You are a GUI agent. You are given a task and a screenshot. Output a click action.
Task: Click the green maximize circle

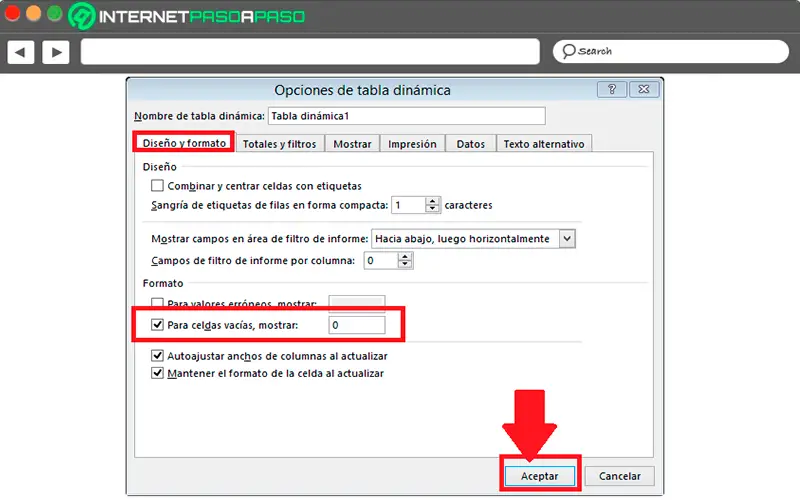pyautogui.click(x=55, y=13)
